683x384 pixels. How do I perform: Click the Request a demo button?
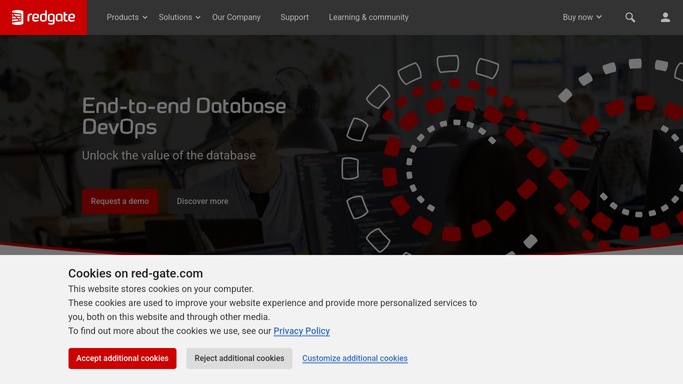[120, 201]
